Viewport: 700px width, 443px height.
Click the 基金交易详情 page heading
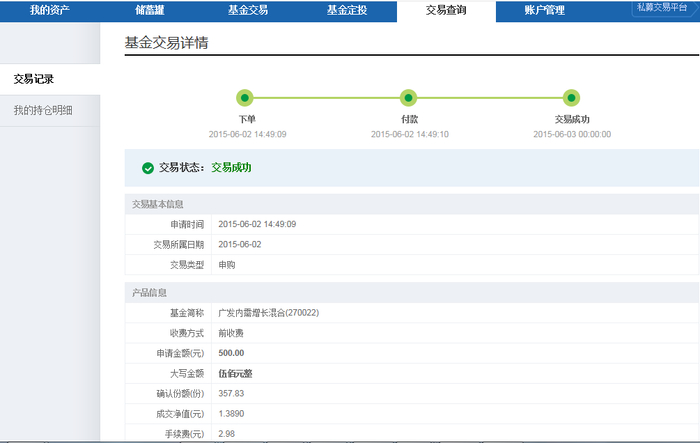166,44
